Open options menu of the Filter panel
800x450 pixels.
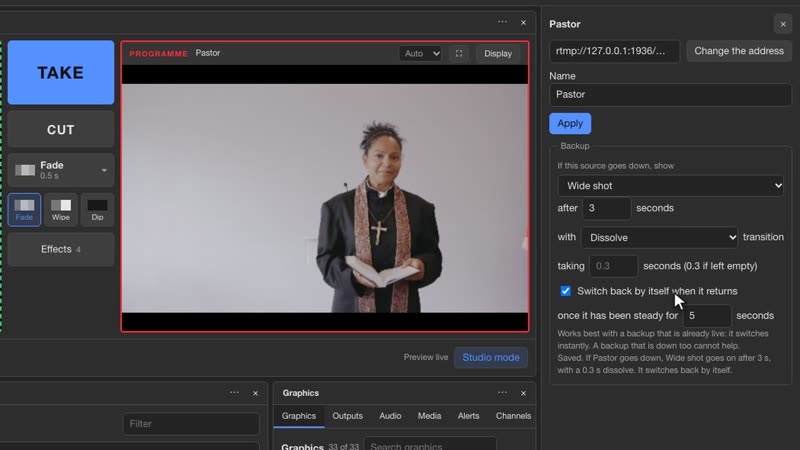(x=234, y=393)
